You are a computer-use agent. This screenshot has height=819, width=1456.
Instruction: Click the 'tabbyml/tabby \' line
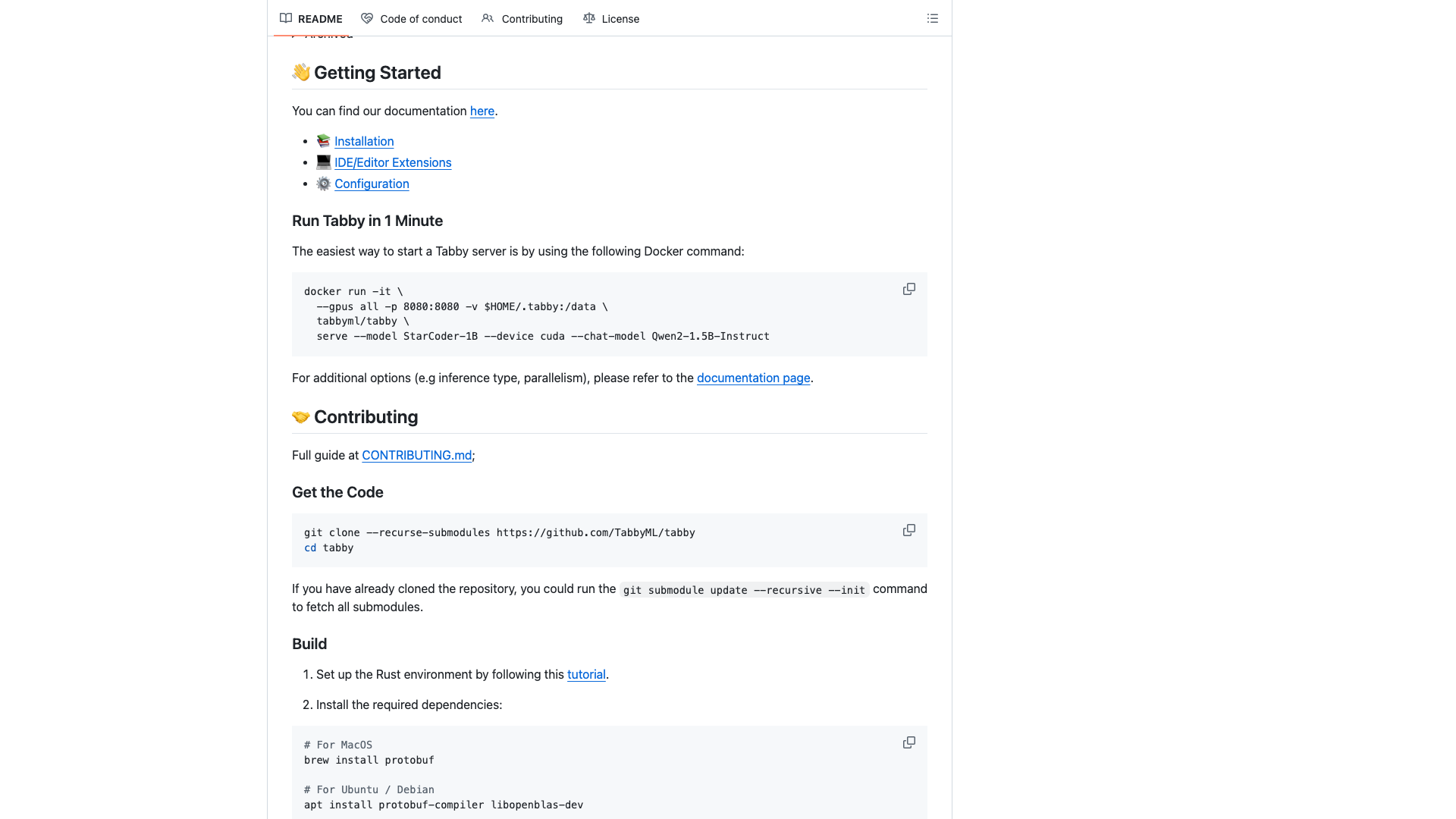point(362,321)
